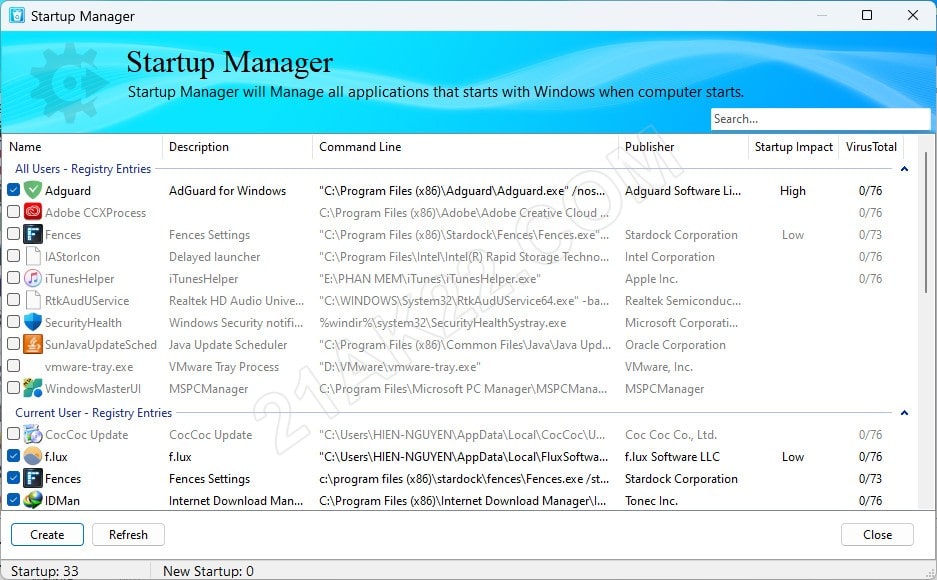937x580 pixels.
Task: Tick the All Users Fences checkbox
Action: click(13, 234)
